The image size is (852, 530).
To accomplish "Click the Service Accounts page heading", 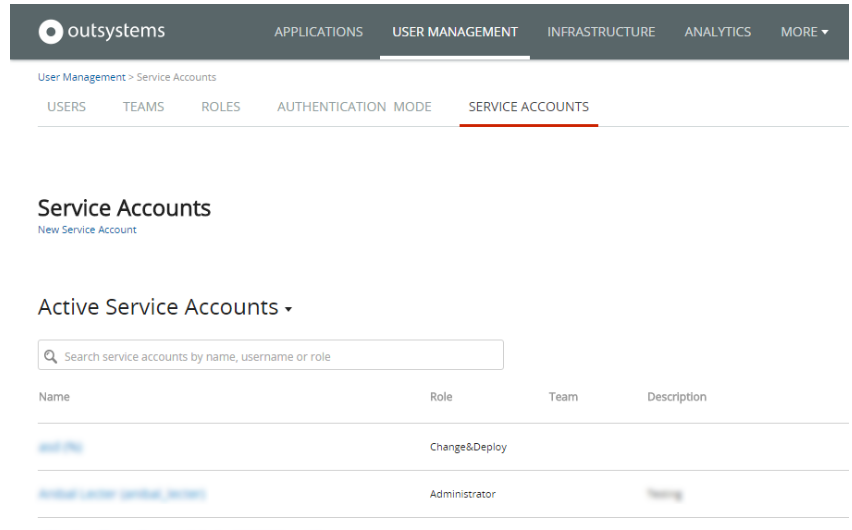I will point(124,208).
